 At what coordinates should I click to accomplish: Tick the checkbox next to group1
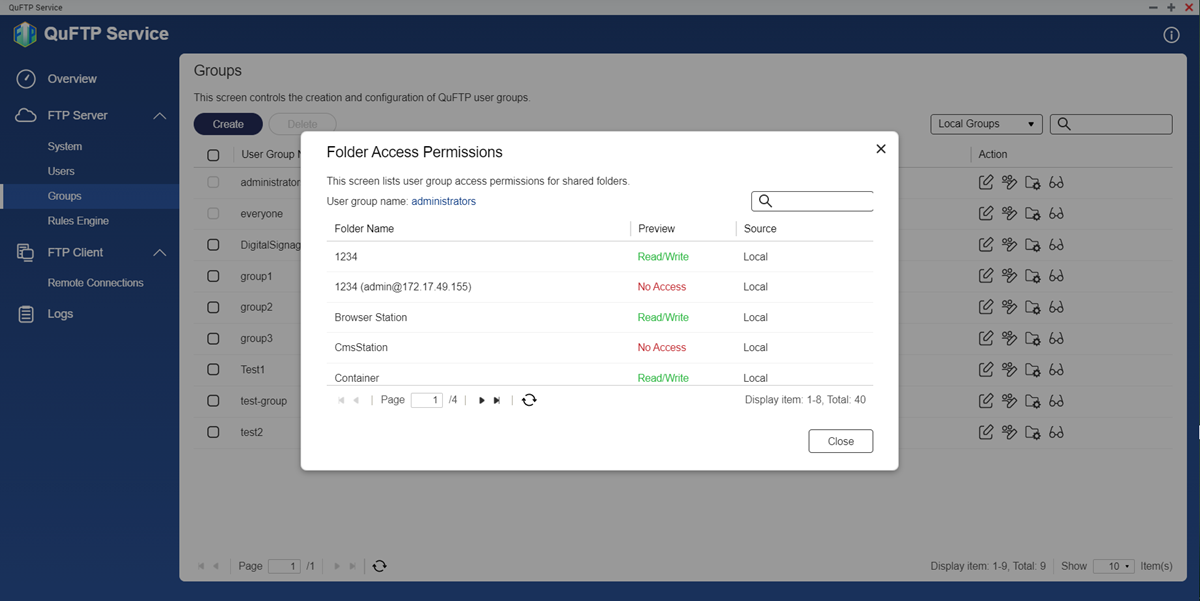[x=213, y=276]
